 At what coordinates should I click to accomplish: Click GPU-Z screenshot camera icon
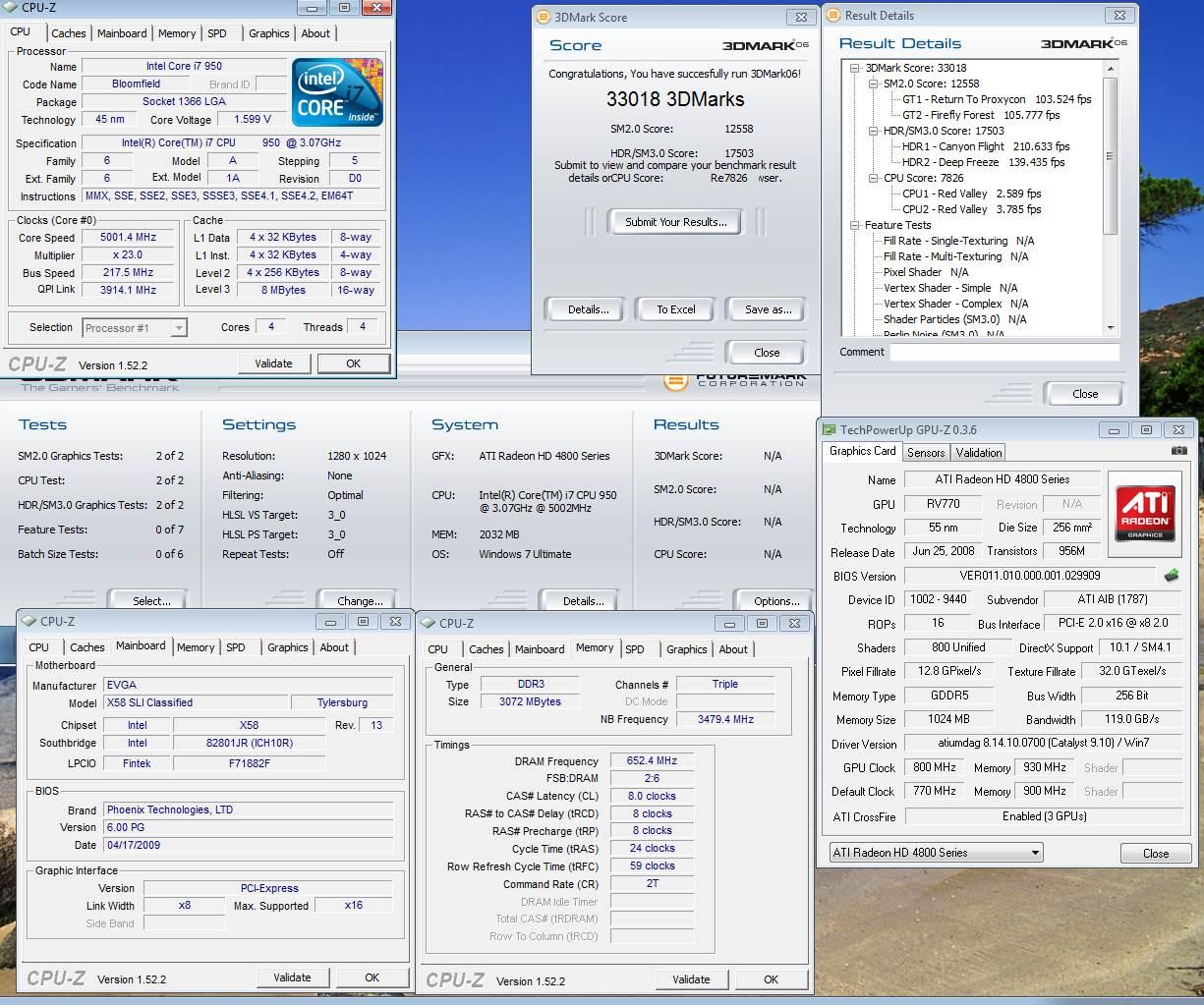tap(1178, 451)
